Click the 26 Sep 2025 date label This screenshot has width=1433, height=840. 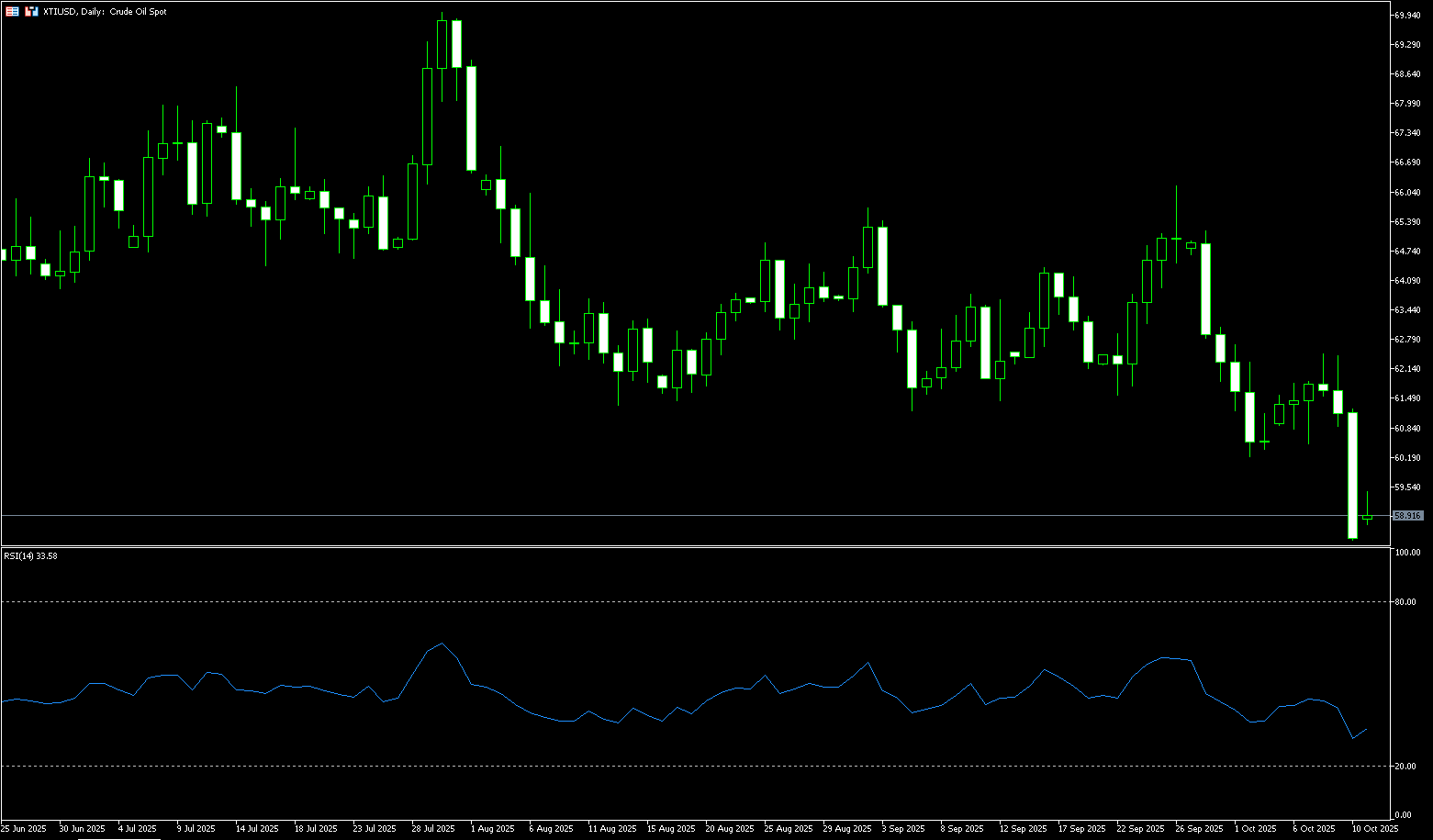tap(1199, 828)
